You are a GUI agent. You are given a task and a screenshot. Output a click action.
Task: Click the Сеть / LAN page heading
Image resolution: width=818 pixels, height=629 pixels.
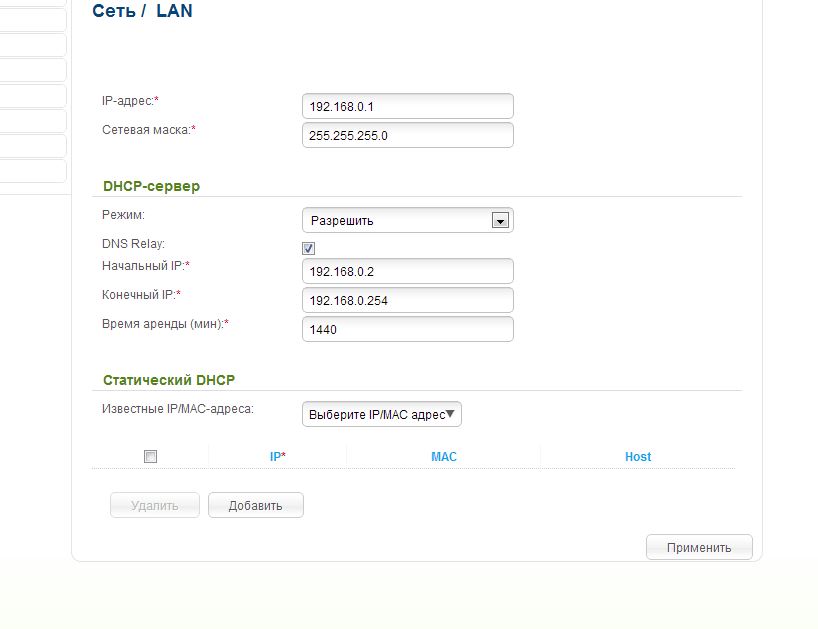coord(142,11)
